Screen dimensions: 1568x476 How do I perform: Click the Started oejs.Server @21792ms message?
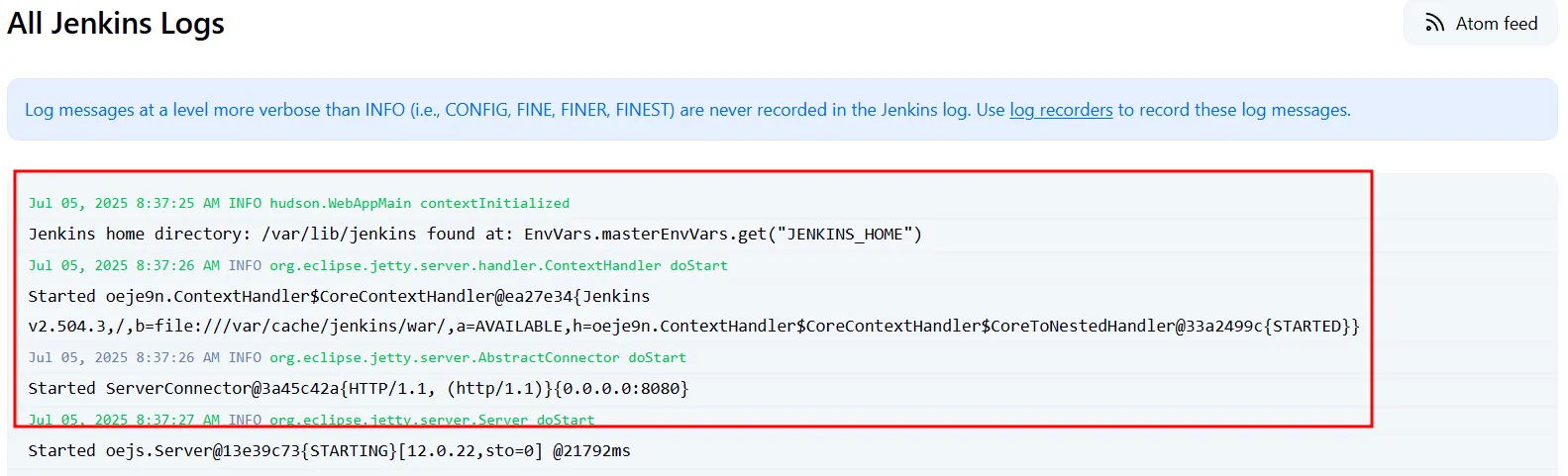[329, 450]
